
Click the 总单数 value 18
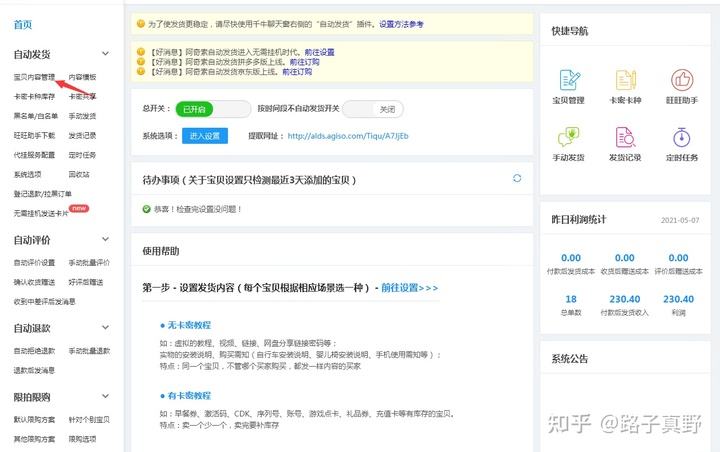pos(571,299)
